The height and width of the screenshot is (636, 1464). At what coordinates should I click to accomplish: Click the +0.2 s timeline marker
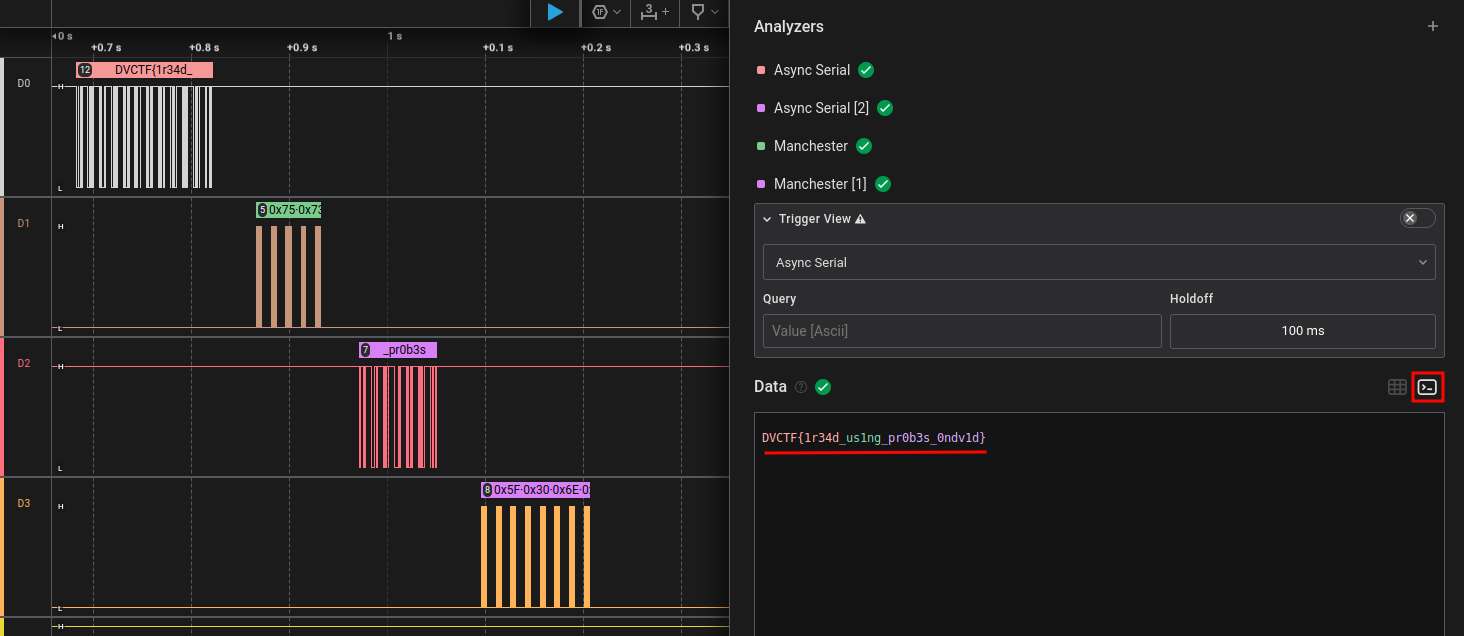coord(596,47)
